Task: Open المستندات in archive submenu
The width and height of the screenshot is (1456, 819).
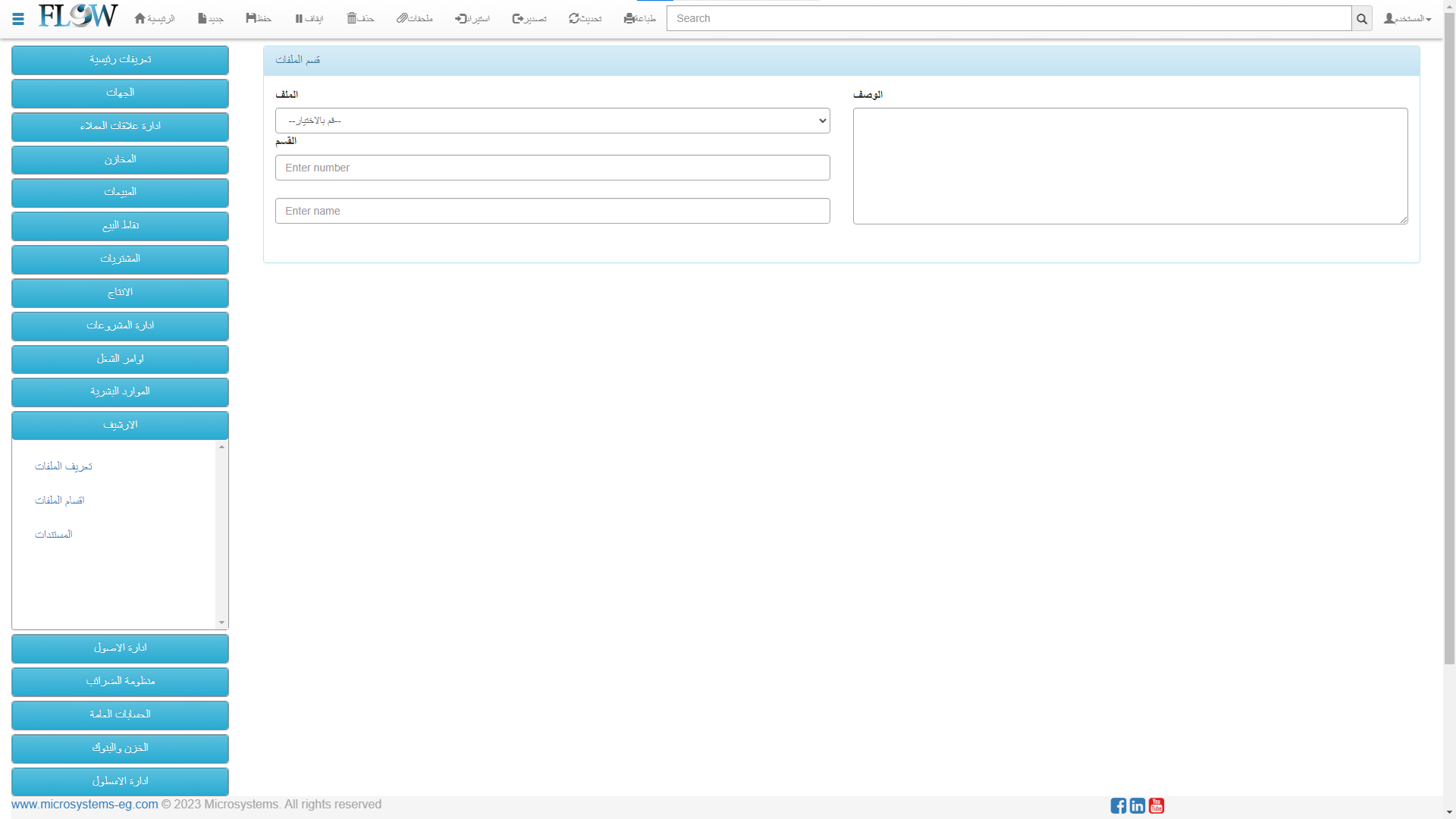Action: point(54,535)
